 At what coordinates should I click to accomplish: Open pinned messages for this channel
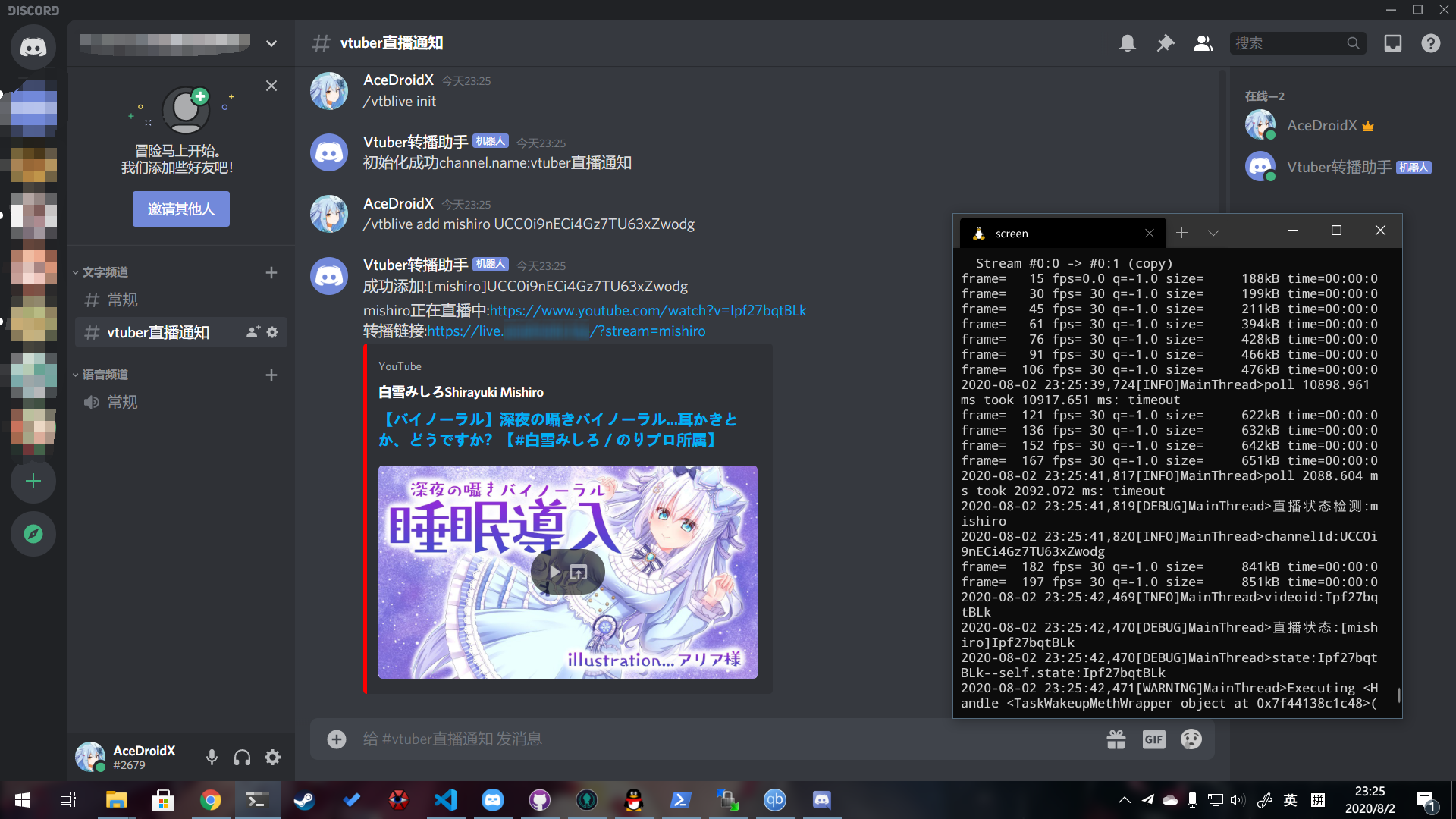pyautogui.click(x=1165, y=43)
